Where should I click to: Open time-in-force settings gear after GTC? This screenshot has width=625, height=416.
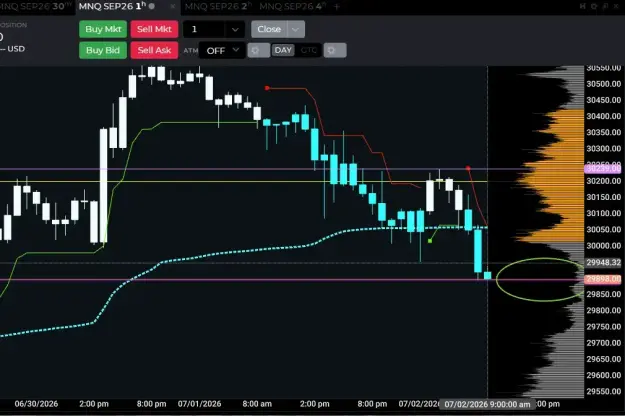(335, 50)
